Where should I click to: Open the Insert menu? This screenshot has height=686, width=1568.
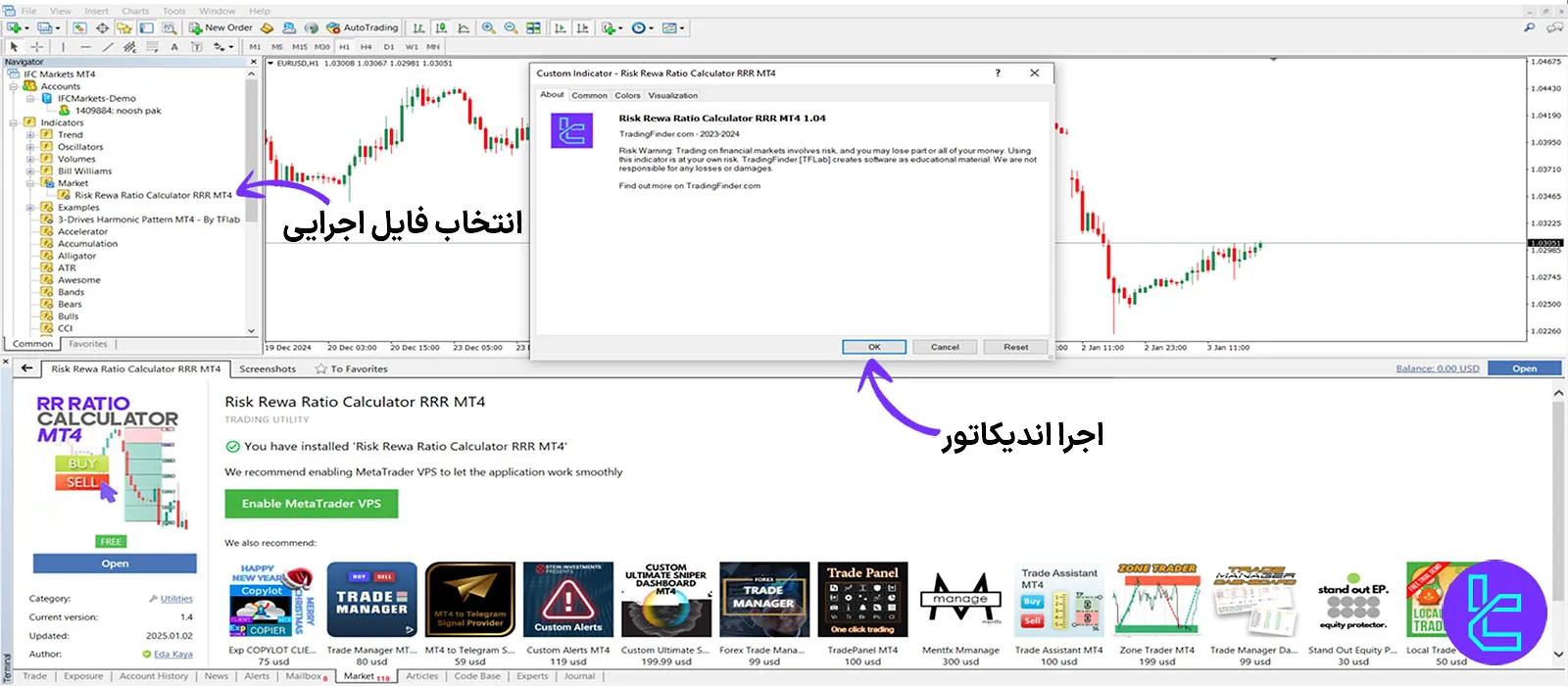click(97, 11)
